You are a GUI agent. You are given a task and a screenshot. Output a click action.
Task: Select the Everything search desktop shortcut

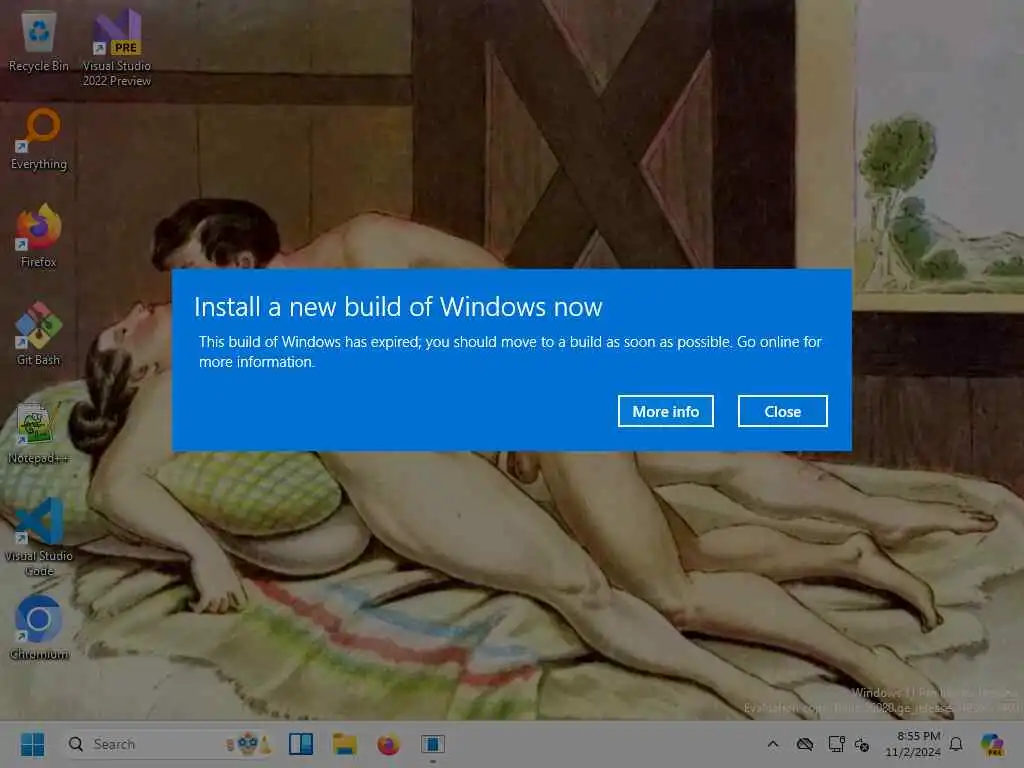[39, 140]
